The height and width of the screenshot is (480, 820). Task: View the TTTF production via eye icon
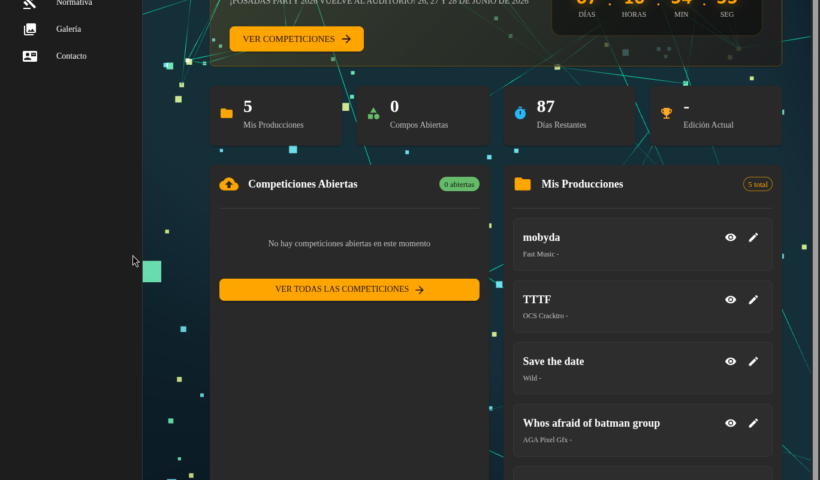pos(730,299)
